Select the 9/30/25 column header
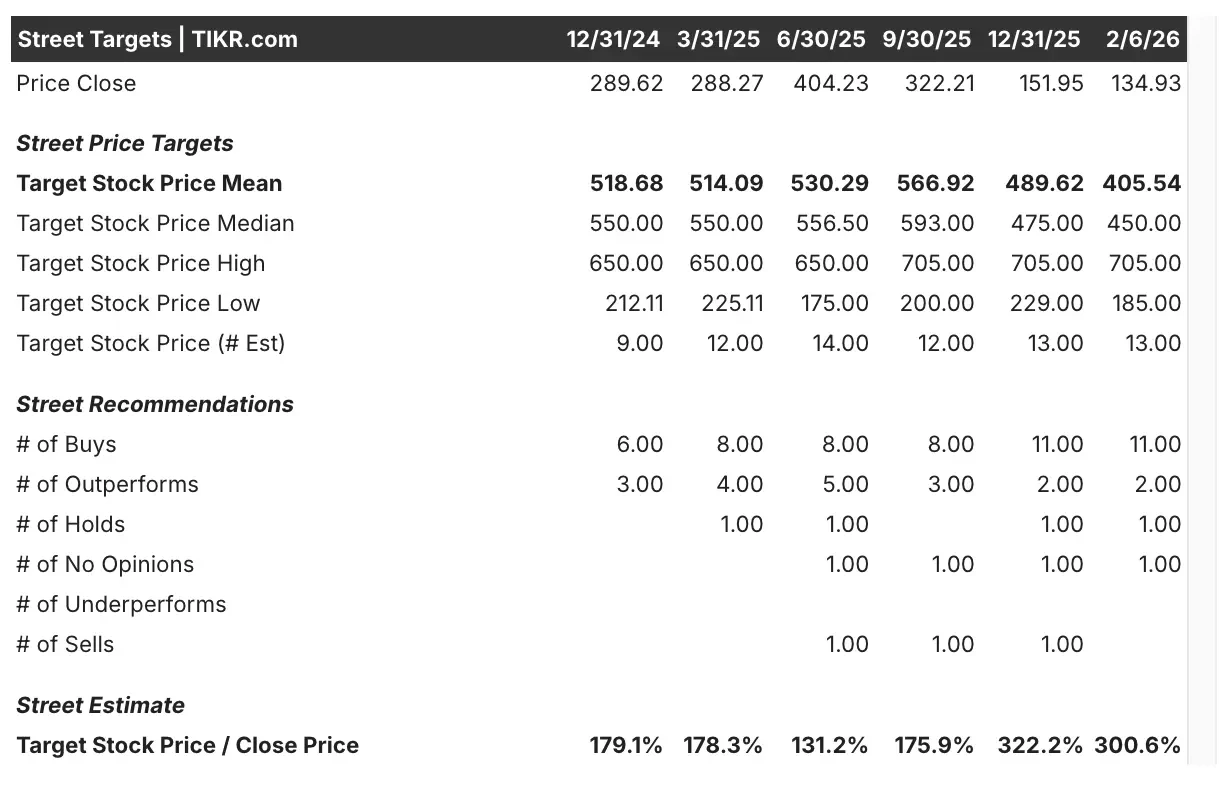 (x=927, y=40)
